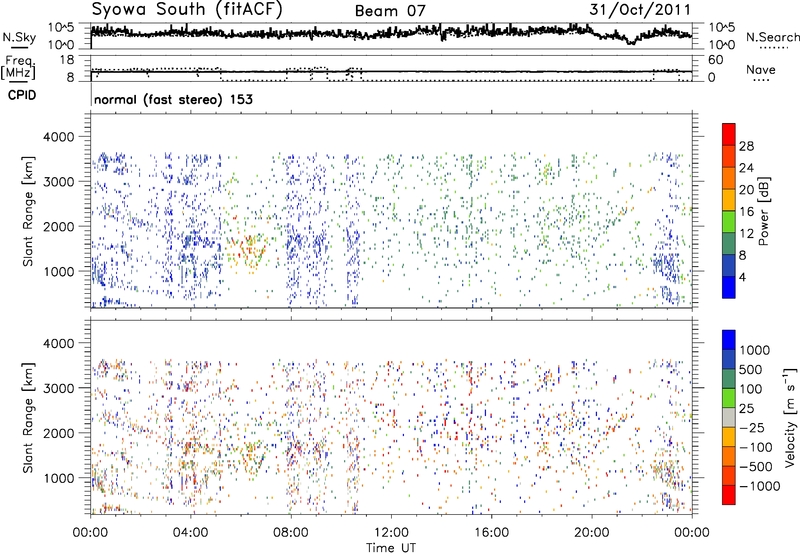Select the green 25–100 Velocity swatch
The width and height of the screenshot is (800, 554).
coord(729,398)
